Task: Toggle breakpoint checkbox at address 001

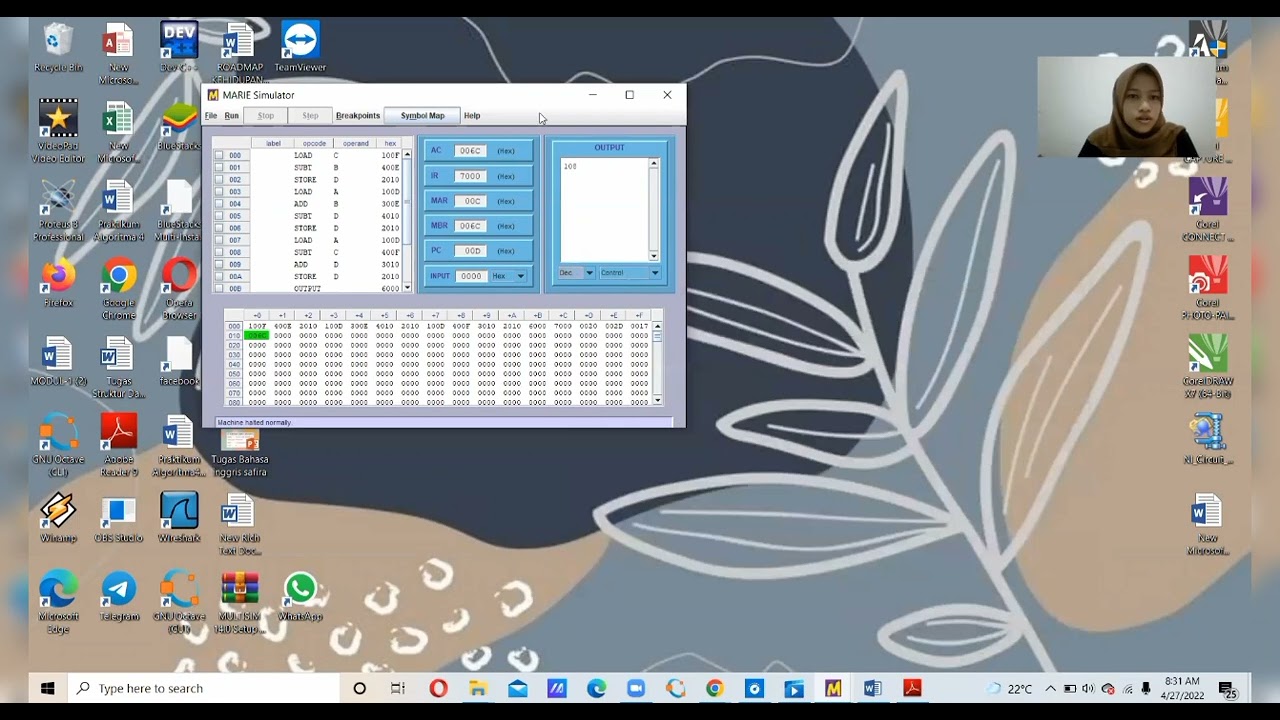Action: 219,168
